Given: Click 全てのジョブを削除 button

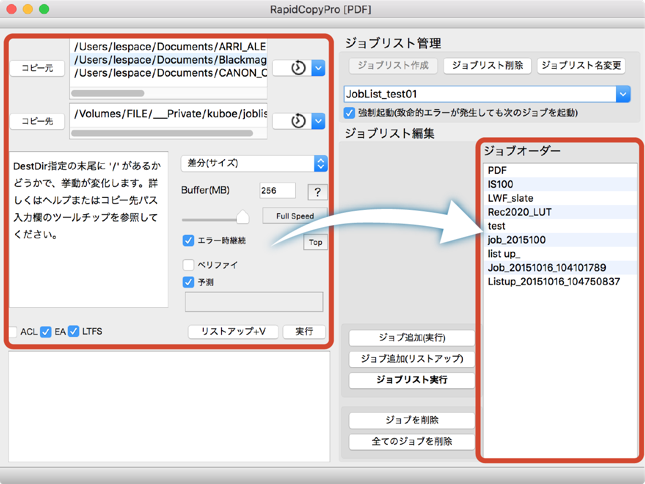Looking at the screenshot, I should pos(412,442).
